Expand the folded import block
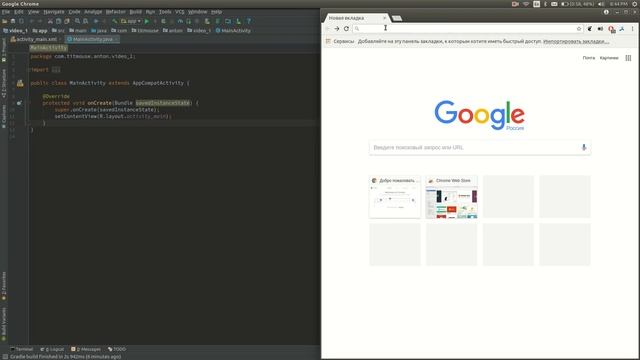The height and width of the screenshot is (360, 640). [56, 70]
